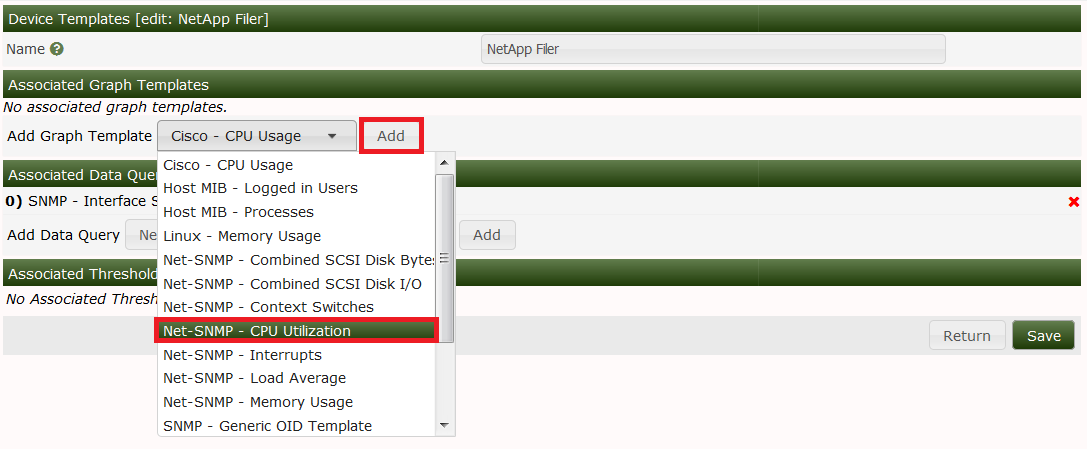Screen dimensions: 1087x449
Task: Click the help icon next to Name
Action: pos(57,48)
